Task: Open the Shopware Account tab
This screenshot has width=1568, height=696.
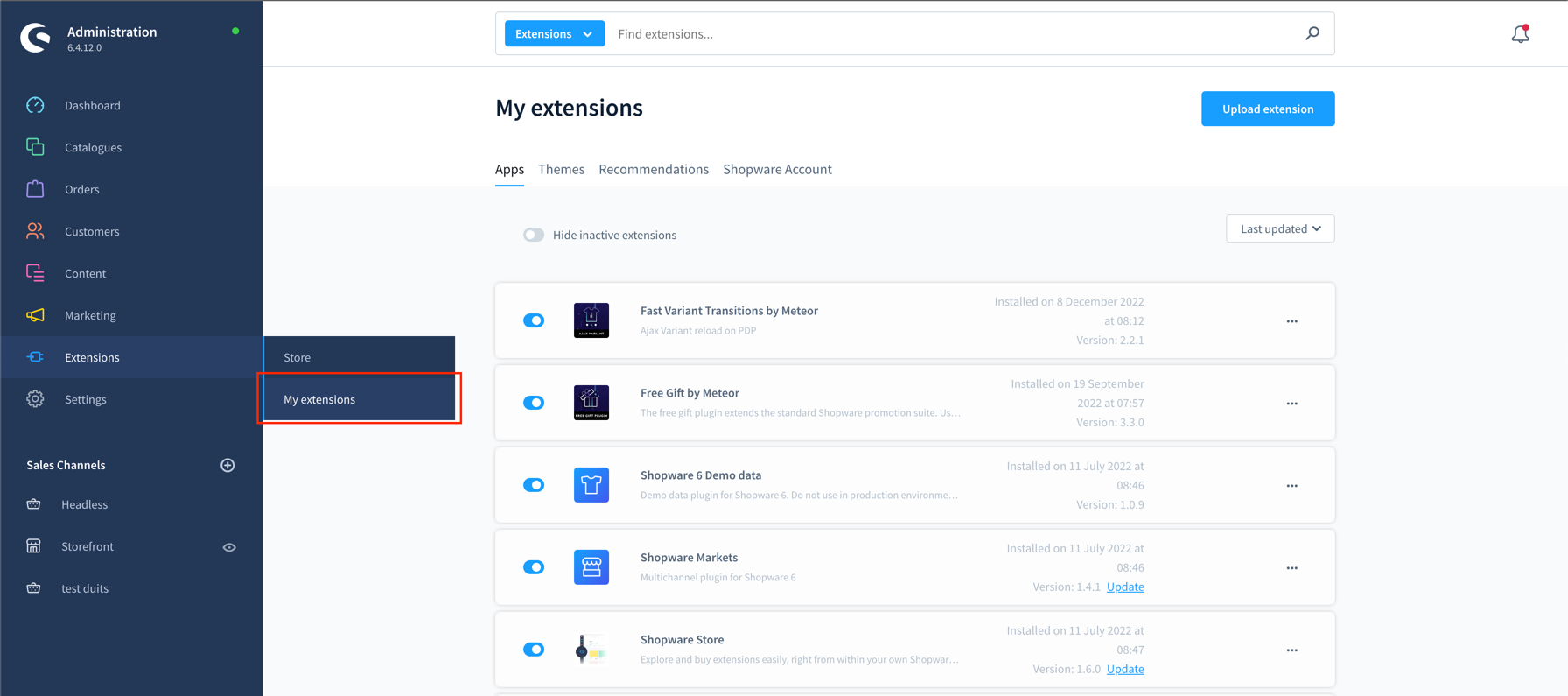Action: [777, 169]
